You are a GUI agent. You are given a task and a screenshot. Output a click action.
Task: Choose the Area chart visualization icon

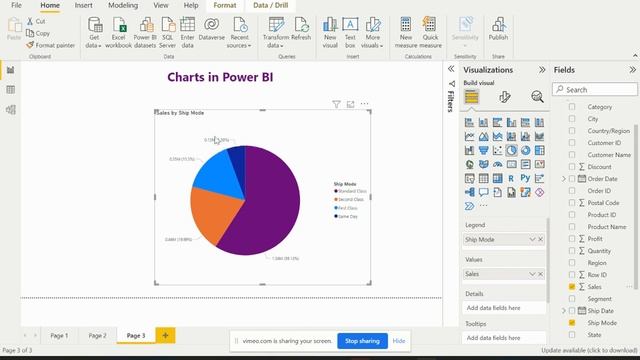(x=484, y=136)
